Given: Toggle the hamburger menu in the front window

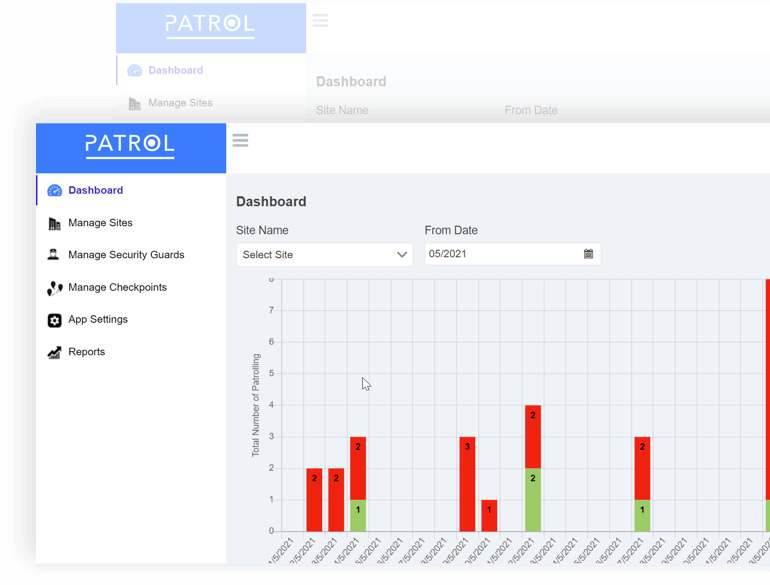Looking at the screenshot, I should click(x=240, y=140).
